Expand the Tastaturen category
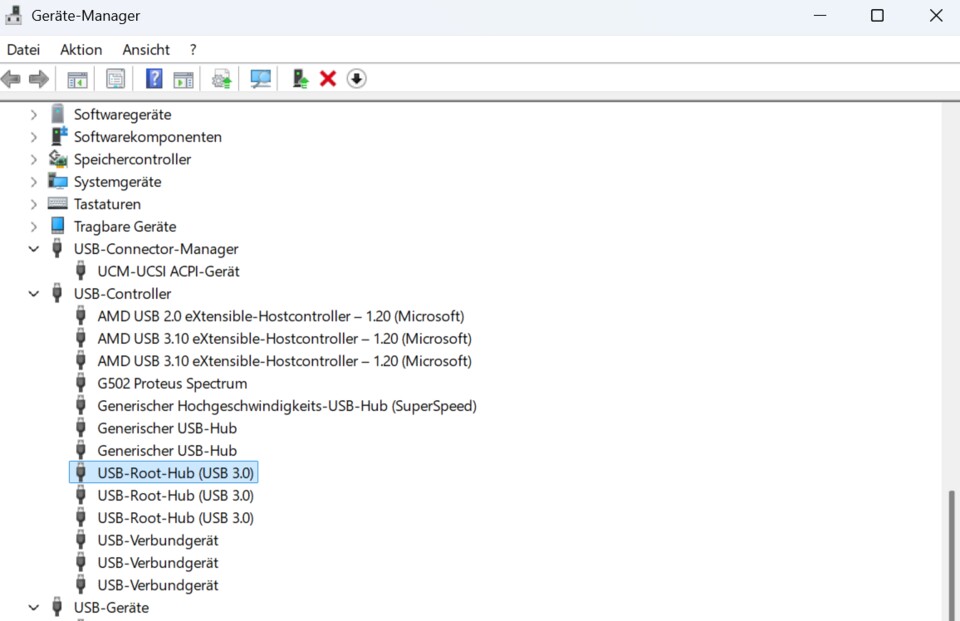 [34, 204]
